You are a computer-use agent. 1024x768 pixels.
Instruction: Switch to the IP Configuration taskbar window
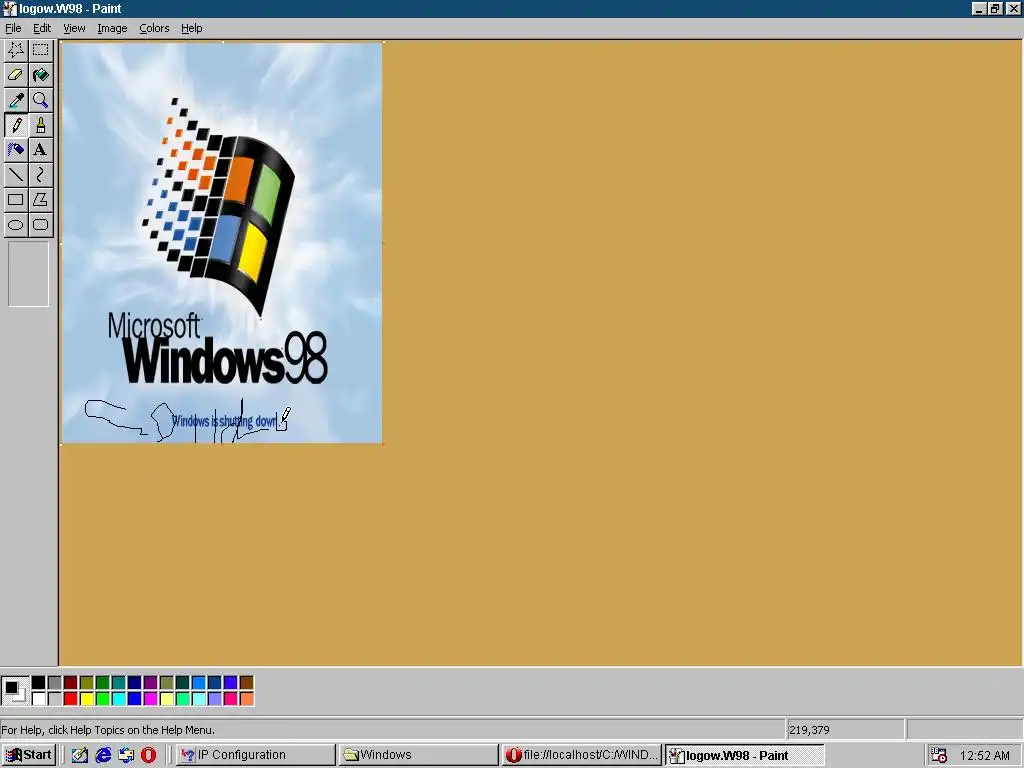[255, 755]
